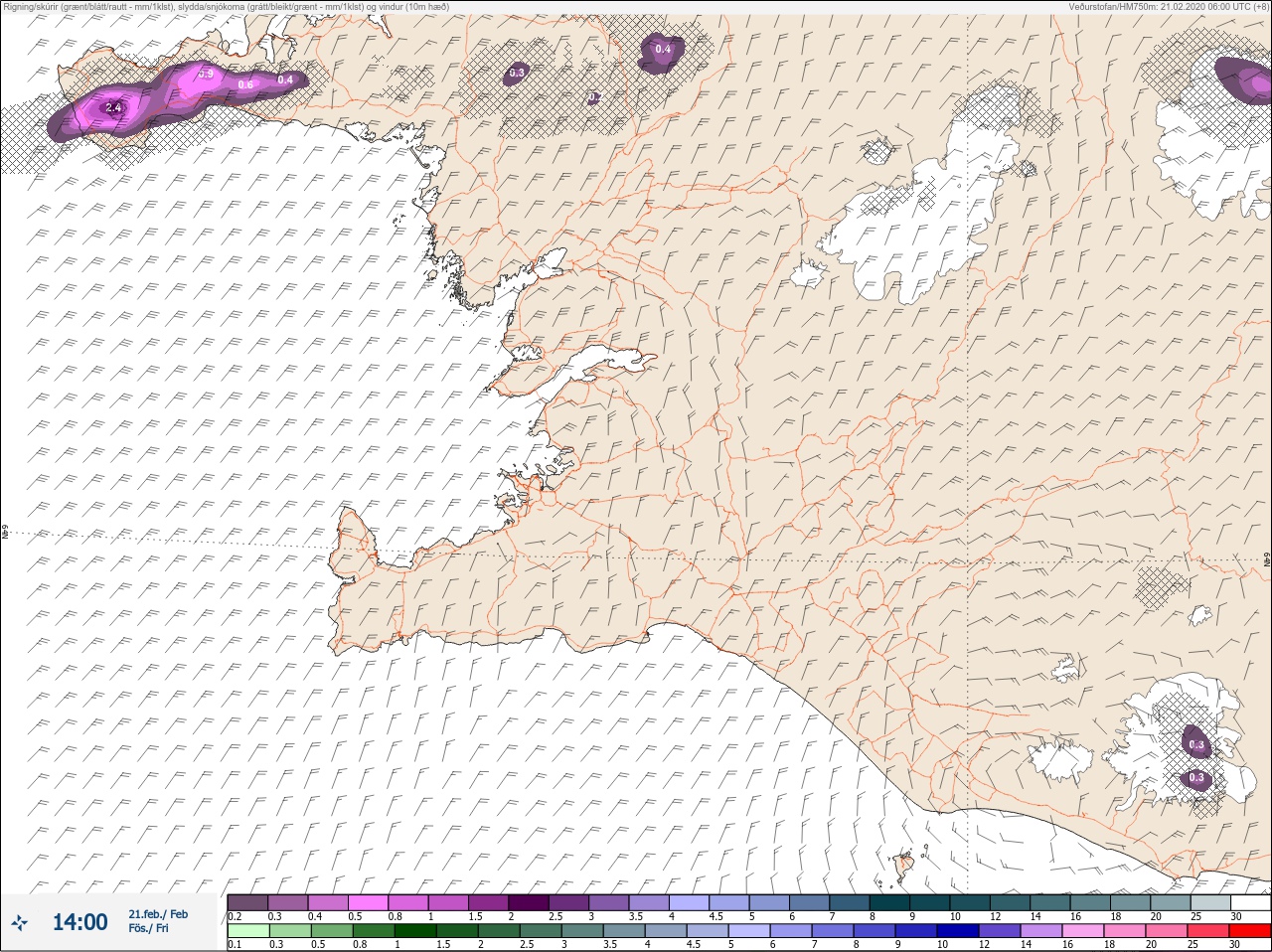Select the lavender 4 swatch, top legend row

tap(691, 902)
